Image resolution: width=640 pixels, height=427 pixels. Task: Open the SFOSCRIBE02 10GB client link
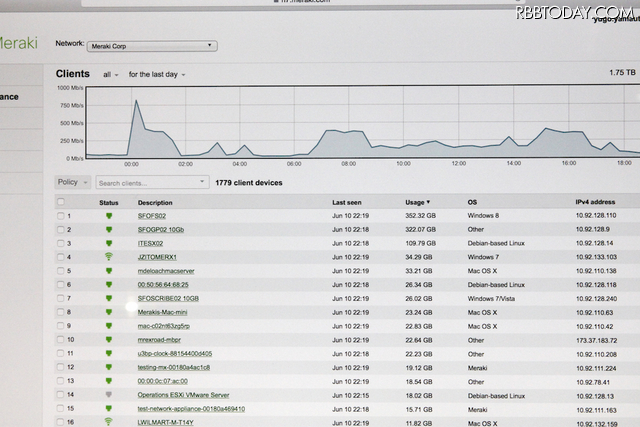coord(168,298)
